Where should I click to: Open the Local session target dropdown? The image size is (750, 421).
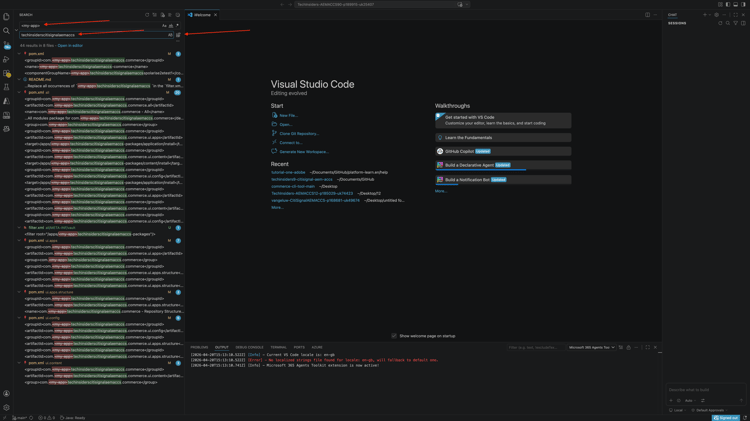tap(677, 410)
